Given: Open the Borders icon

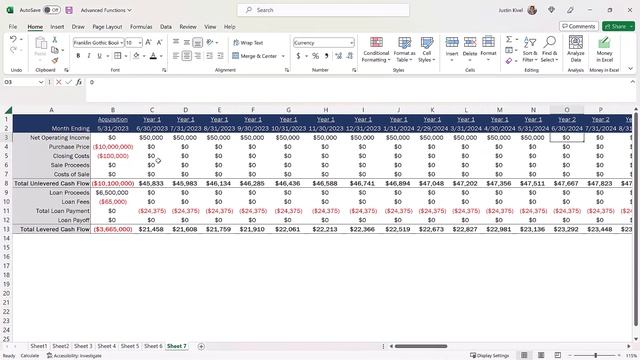Looking at the screenshot, I should [118, 56].
